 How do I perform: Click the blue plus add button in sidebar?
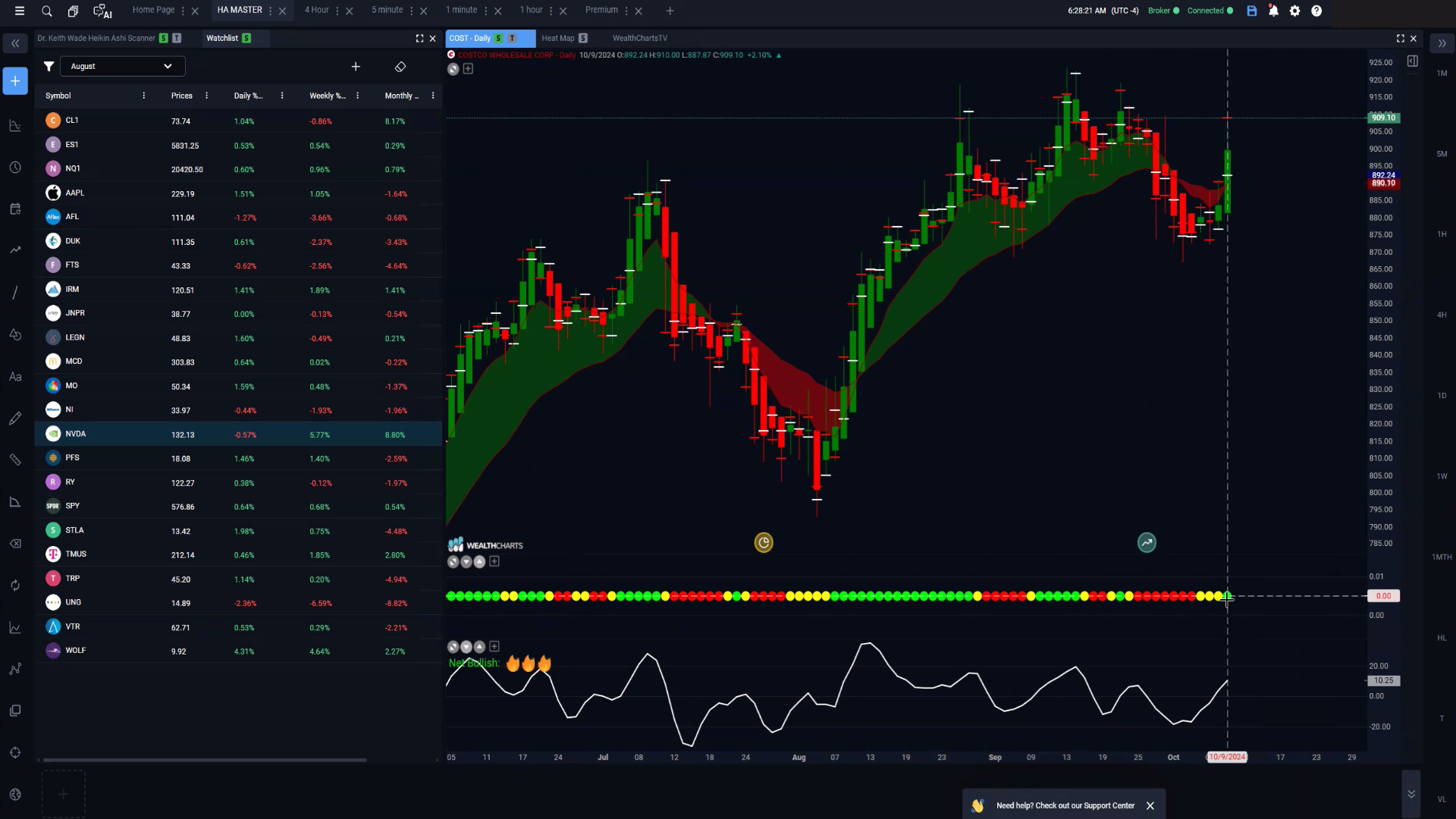(x=15, y=81)
